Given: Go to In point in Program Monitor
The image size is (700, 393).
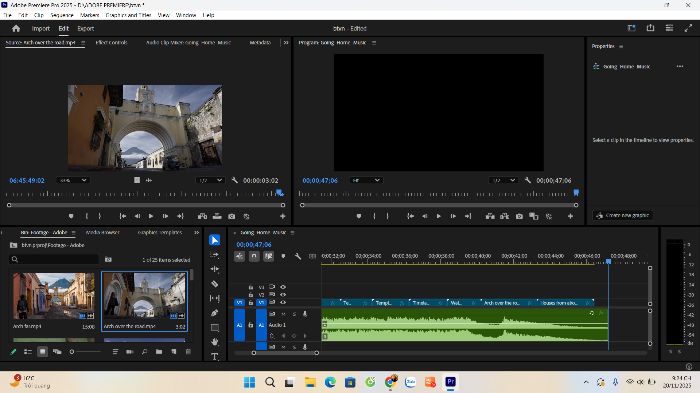Looking at the screenshot, I should pos(410,216).
